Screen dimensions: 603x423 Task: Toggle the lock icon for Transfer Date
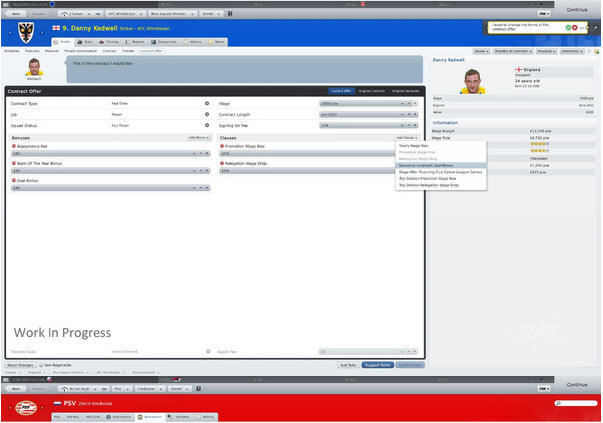coord(208,351)
